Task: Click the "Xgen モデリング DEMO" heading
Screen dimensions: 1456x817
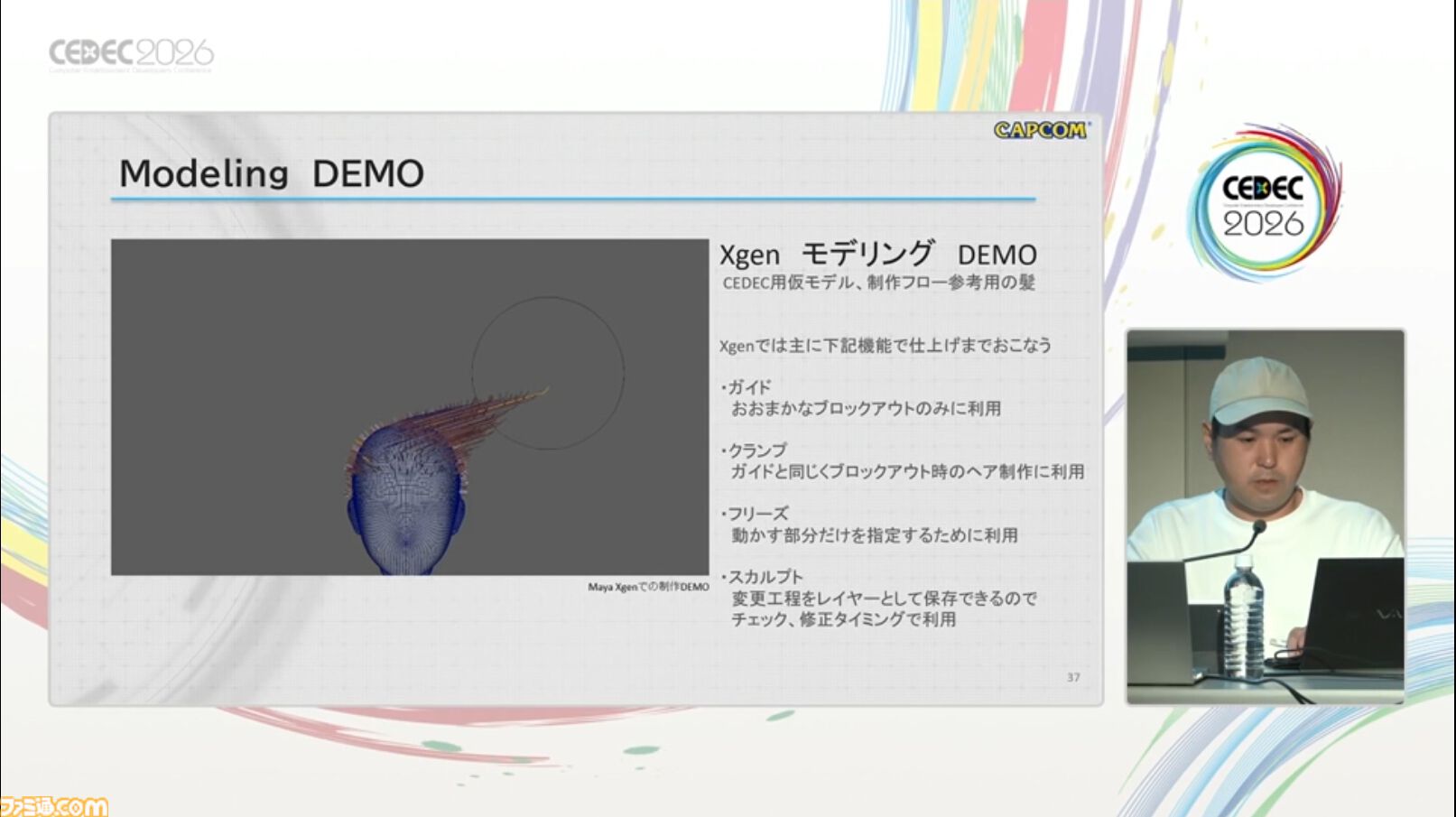Action: (878, 255)
